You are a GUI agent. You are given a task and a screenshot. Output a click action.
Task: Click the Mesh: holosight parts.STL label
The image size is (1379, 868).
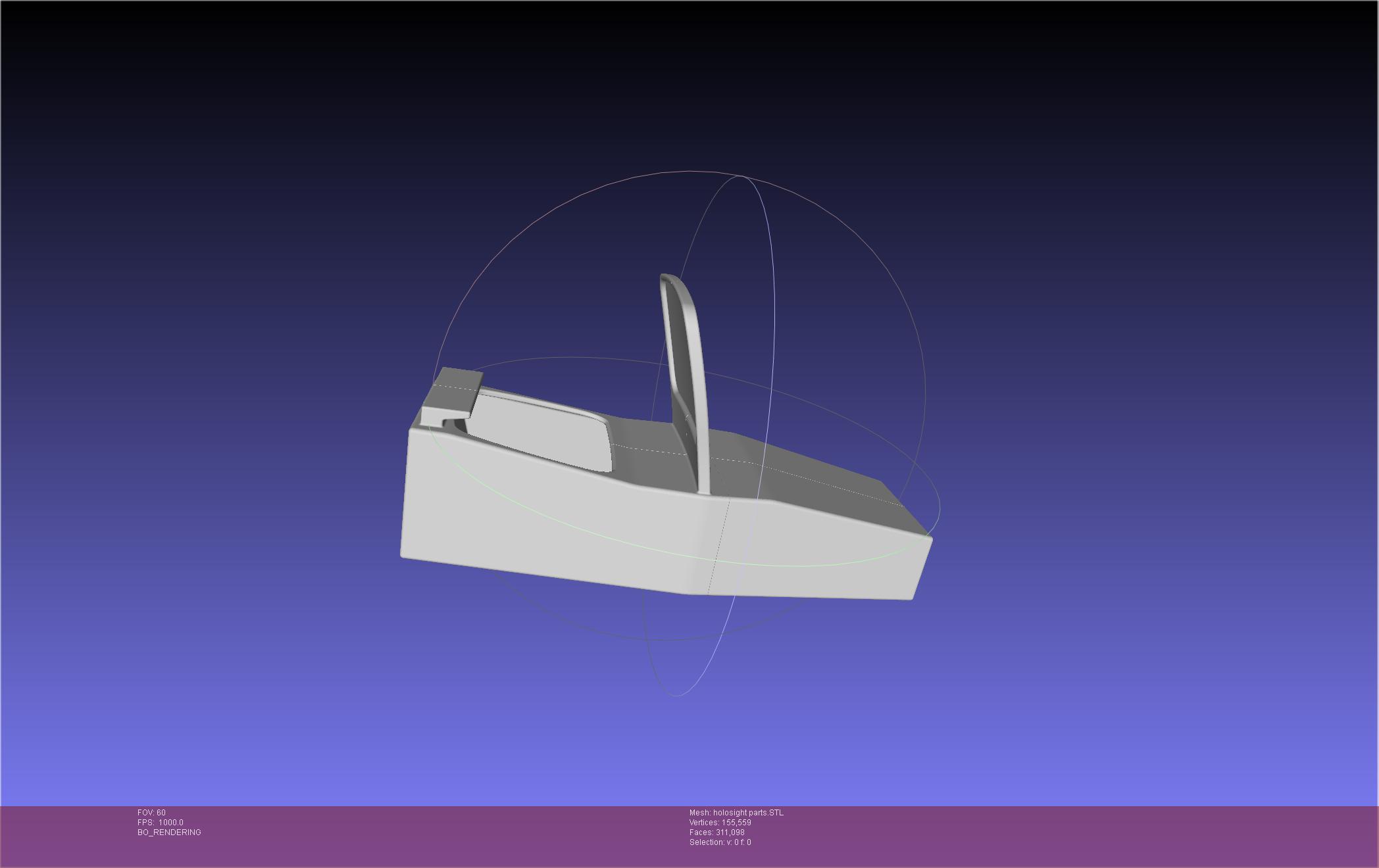click(736, 813)
